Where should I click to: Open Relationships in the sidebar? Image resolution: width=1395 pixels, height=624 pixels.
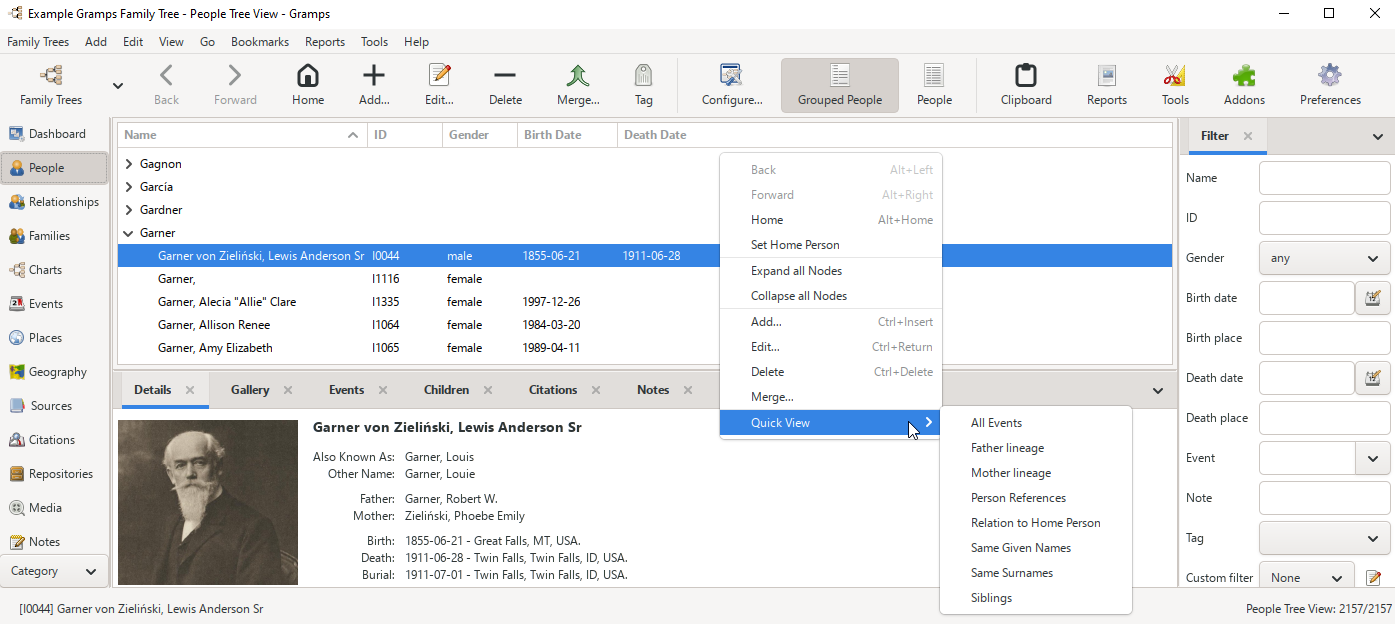(x=55, y=202)
